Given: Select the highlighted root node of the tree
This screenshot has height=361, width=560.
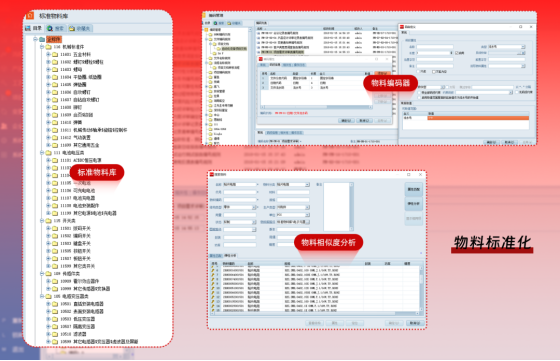Looking at the screenshot, I should click(54, 39).
